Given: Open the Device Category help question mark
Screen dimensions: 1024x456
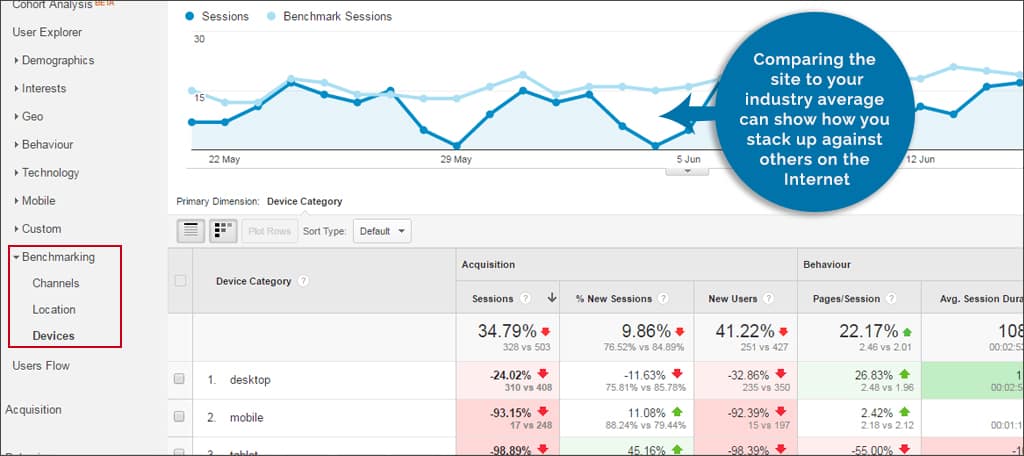Looking at the screenshot, I should pyautogui.click(x=302, y=282).
